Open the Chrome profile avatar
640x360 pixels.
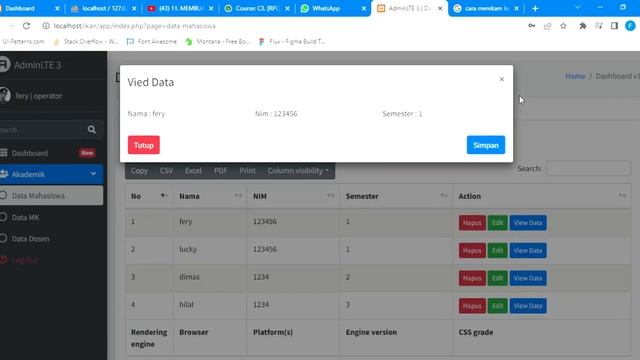[630, 26]
